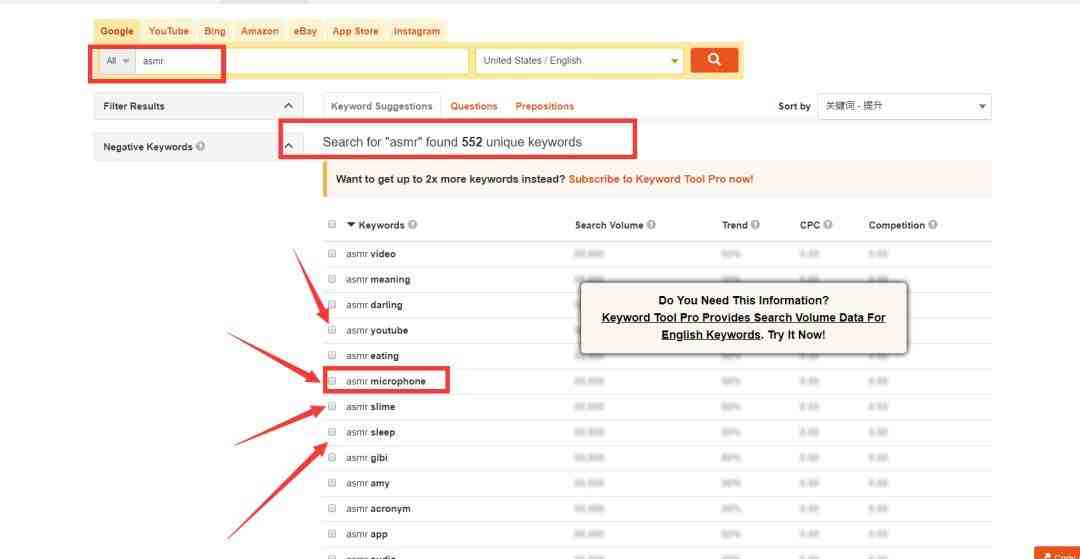
Task: Check the box for asmr gibi
Action: 332,457
